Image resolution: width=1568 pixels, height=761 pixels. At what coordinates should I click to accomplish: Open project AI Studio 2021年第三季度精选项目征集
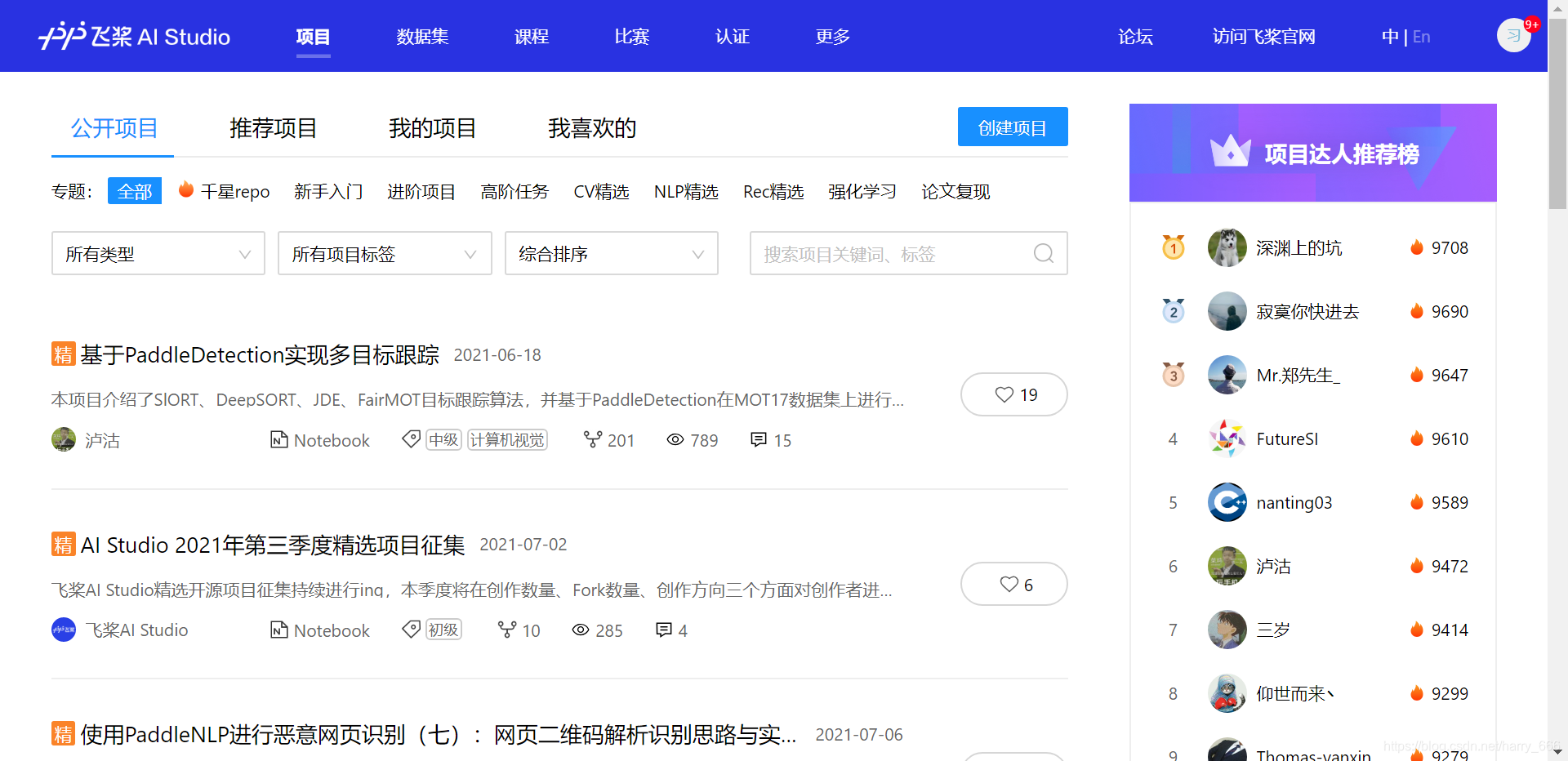(x=273, y=545)
